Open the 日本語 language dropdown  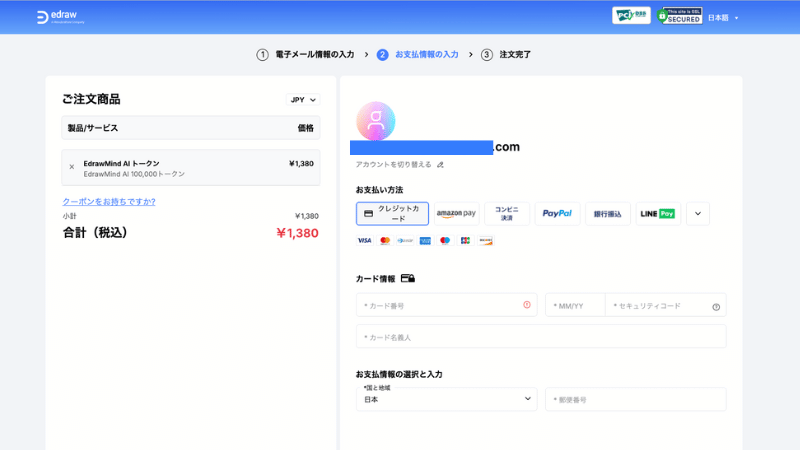[723, 18]
